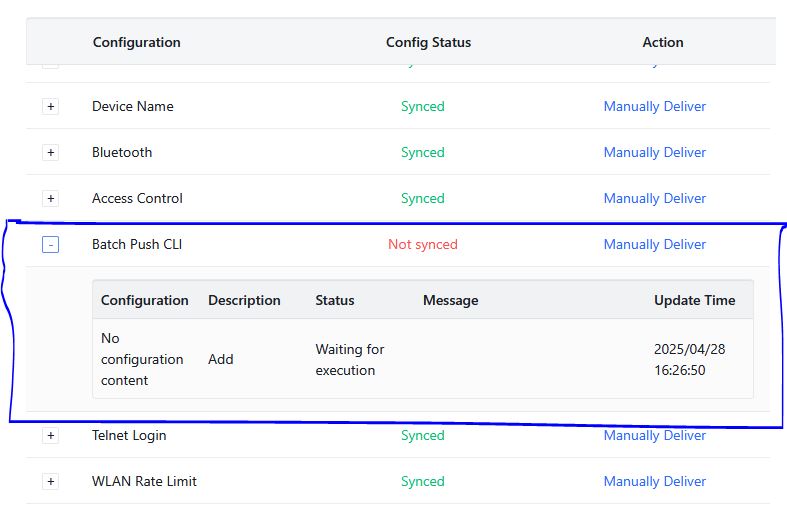This screenshot has width=787, height=507.
Task: Manually Deliver the Device Name config
Action: tap(654, 106)
